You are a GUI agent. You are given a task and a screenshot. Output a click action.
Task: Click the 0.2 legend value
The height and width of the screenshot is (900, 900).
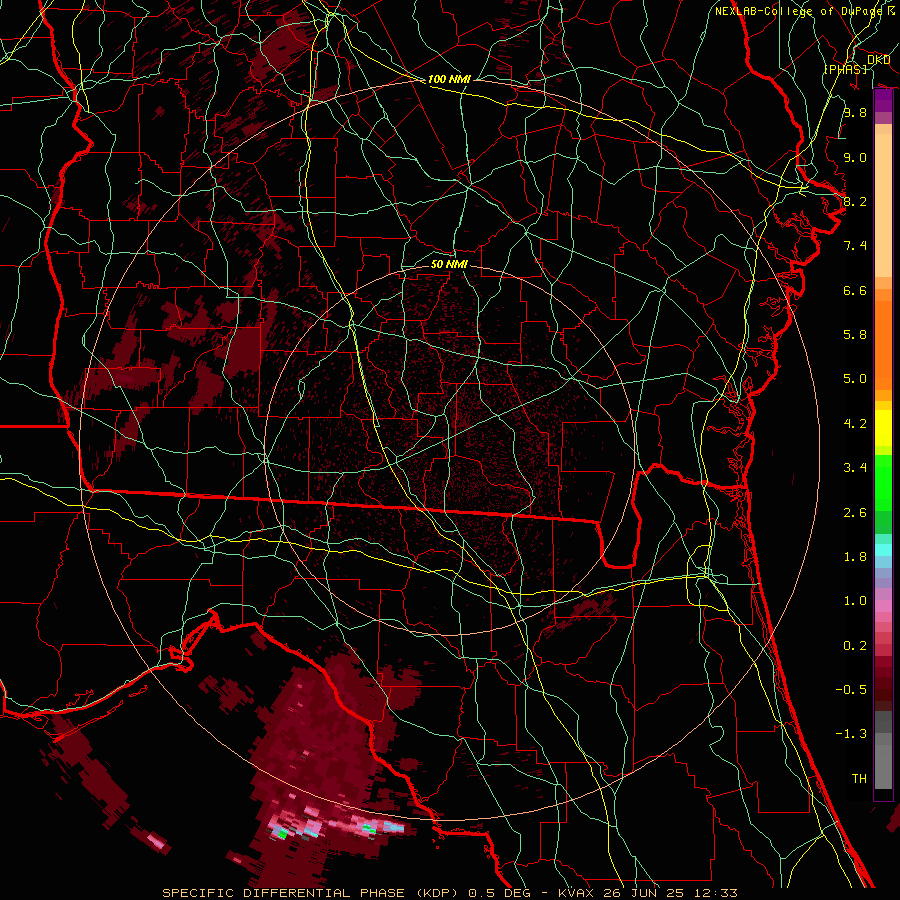[855, 646]
